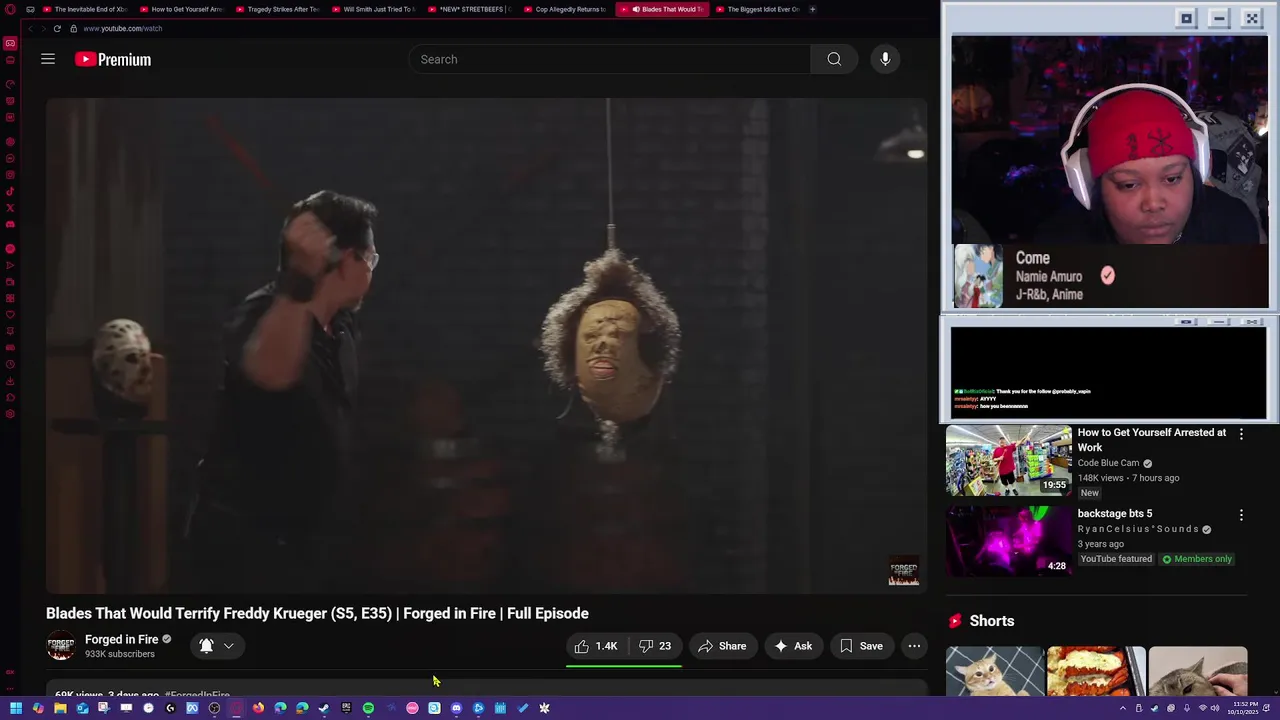Viewport: 1280px width, 720px height.
Task: Open the 'backstage bts 5' video thumbnail
Action: [1009, 541]
